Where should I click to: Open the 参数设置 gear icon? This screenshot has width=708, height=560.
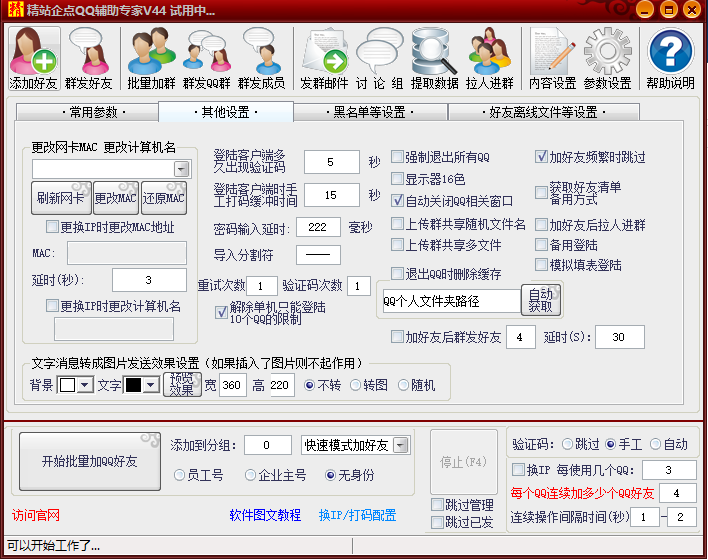pyautogui.click(x=607, y=58)
